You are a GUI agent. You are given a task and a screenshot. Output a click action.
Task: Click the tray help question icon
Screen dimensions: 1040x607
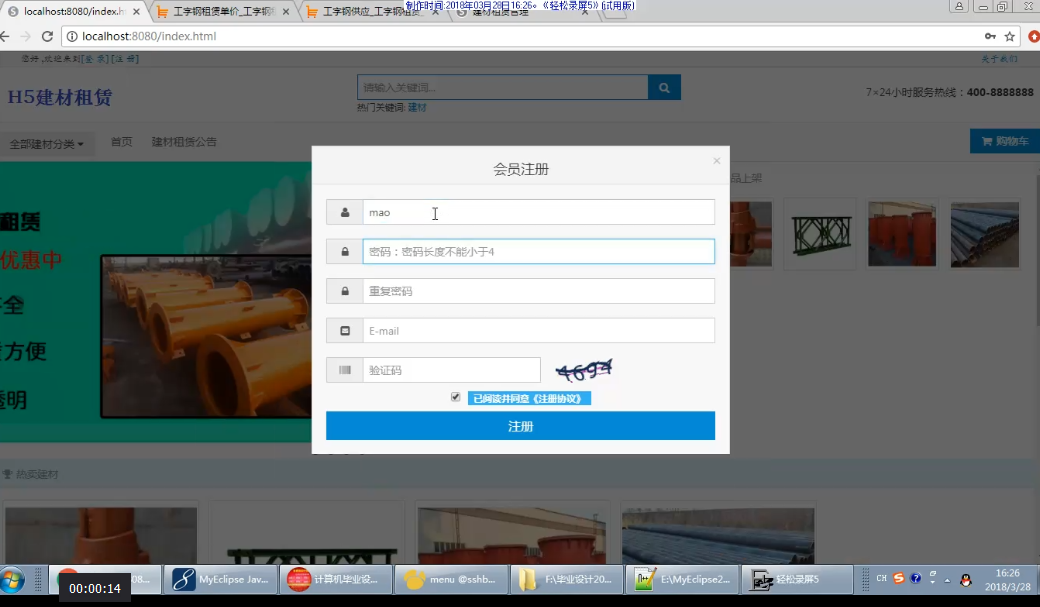pos(915,578)
